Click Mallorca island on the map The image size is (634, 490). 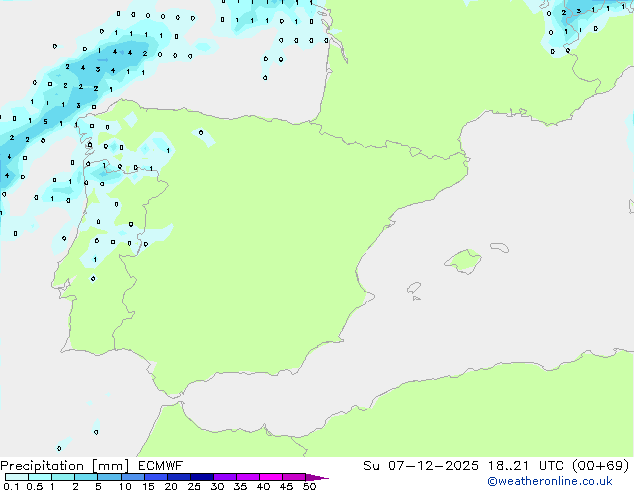point(463,261)
